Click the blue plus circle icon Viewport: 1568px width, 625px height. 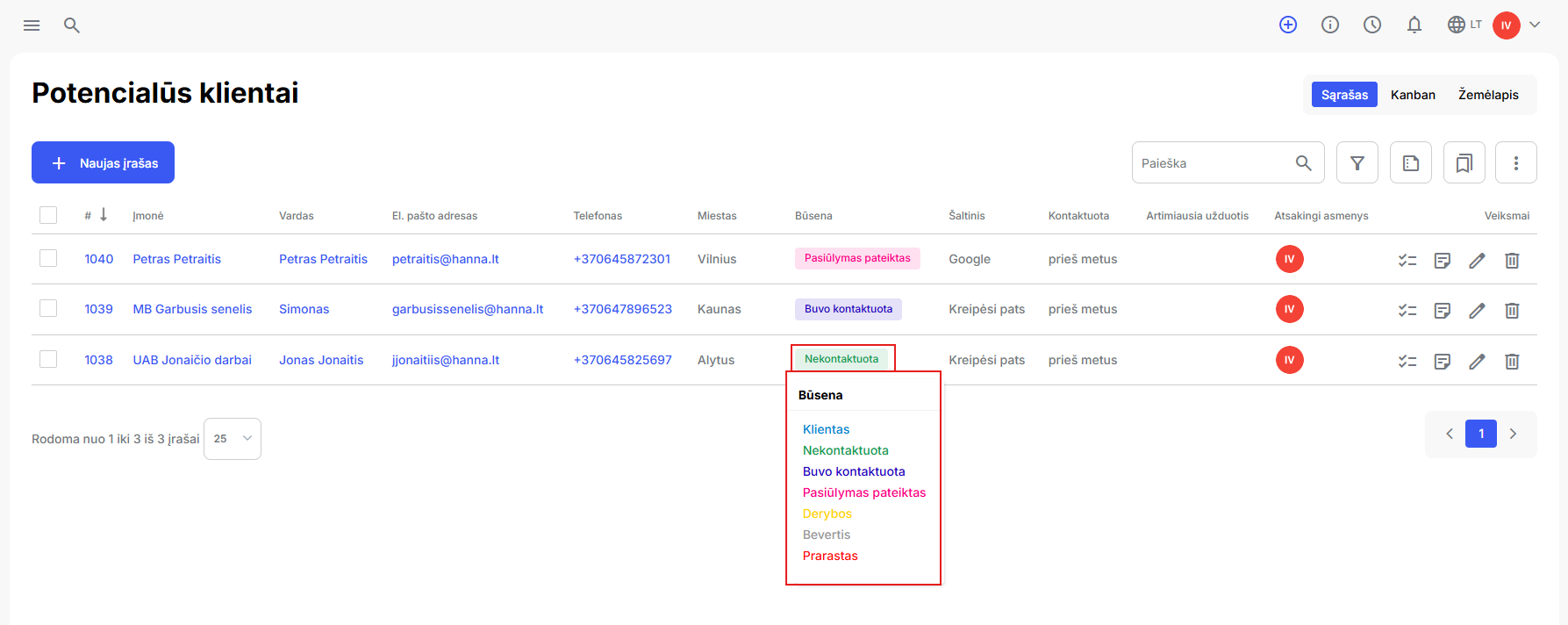click(x=1288, y=25)
